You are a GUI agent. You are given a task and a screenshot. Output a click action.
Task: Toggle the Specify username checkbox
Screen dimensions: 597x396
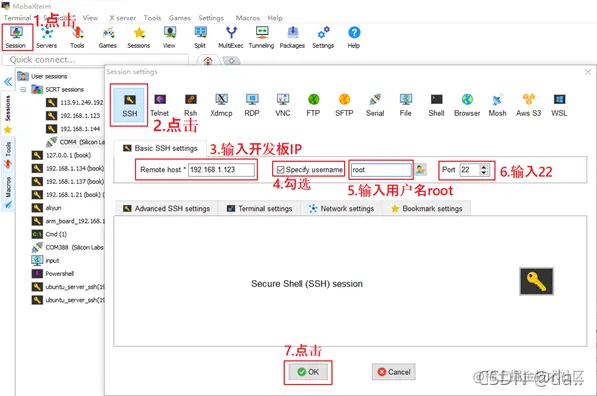(280, 169)
